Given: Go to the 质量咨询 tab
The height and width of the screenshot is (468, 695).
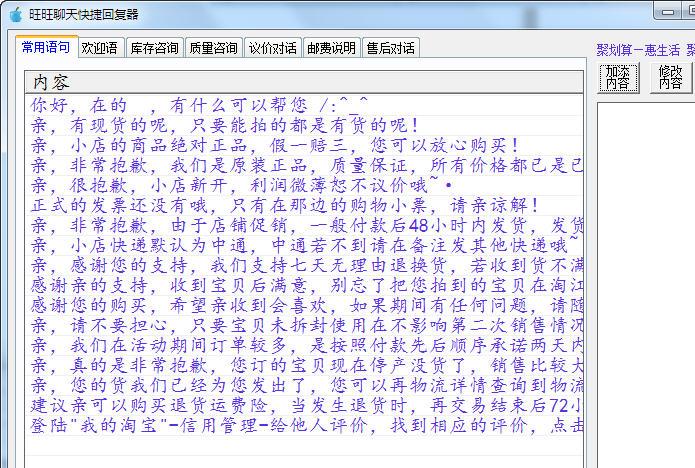Looking at the screenshot, I should (213, 48).
